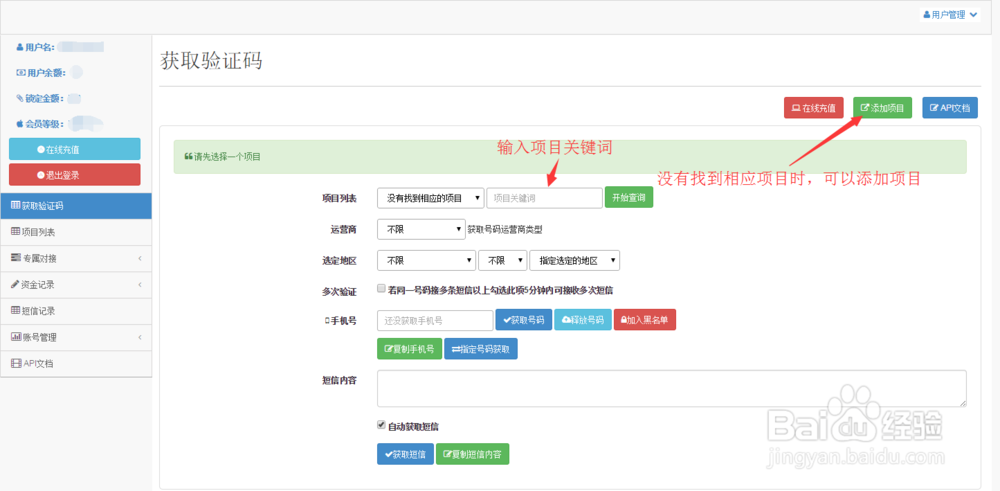Open the 运营商 不限 dropdown
Viewport: 1000px width, 491px height.
pyautogui.click(x=421, y=229)
